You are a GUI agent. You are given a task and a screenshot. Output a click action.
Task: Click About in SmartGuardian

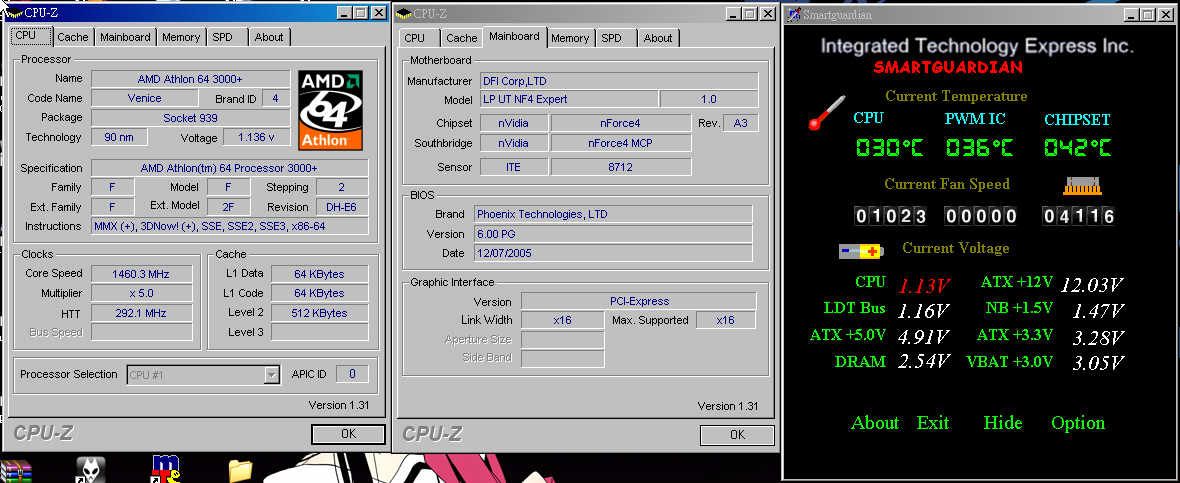[x=875, y=423]
